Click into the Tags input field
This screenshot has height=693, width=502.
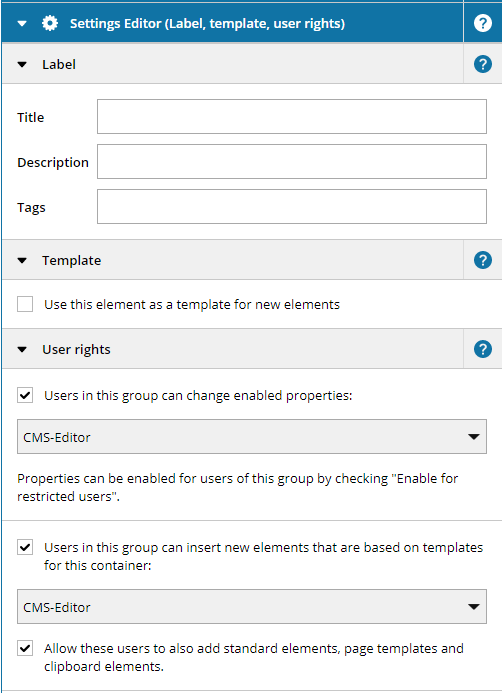pyautogui.click(x=292, y=207)
